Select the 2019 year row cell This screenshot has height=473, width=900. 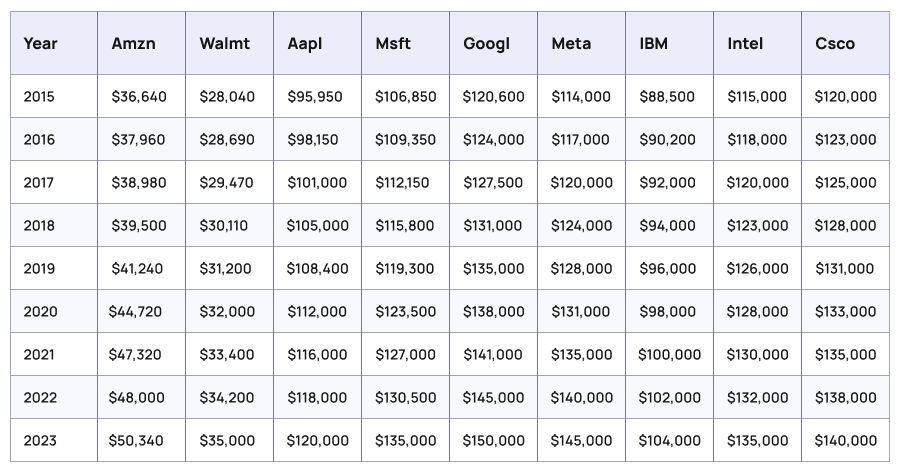click(x=40, y=269)
